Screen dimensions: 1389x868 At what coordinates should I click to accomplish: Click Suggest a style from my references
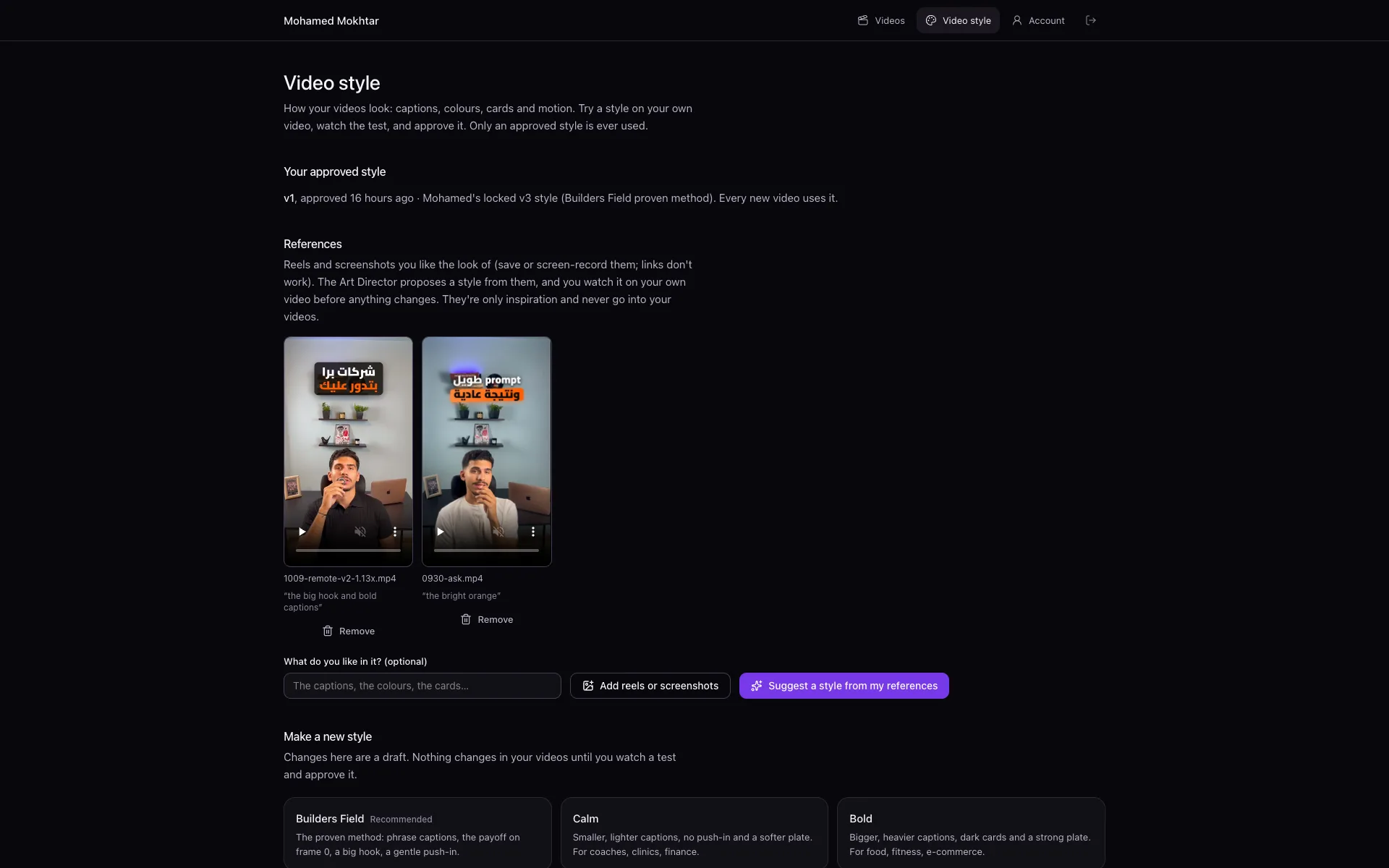[844, 686]
